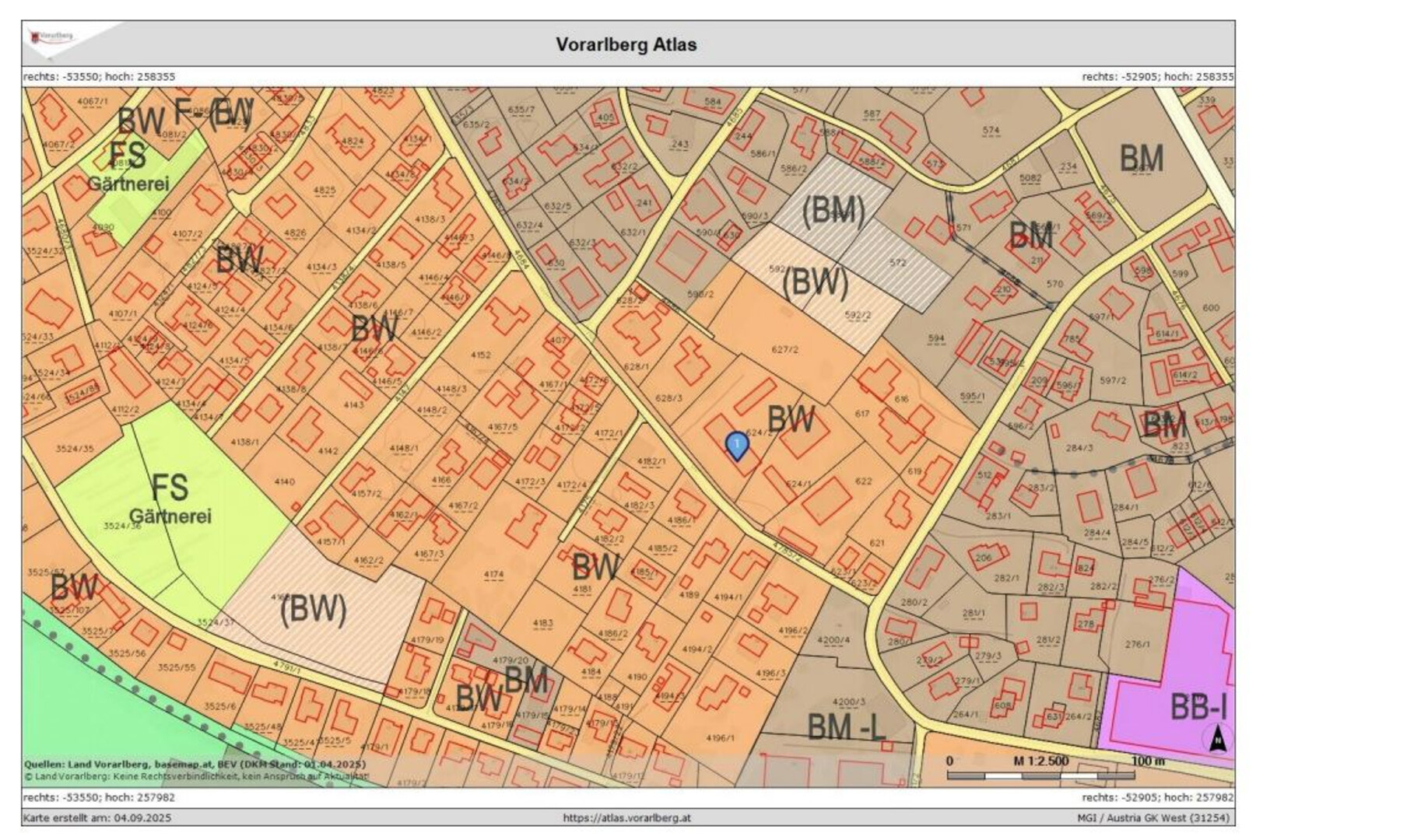Click the Karte erstellt am date text
Image resolution: width=1428 pixels, height=840 pixels.
pyautogui.click(x=96, y=817)
